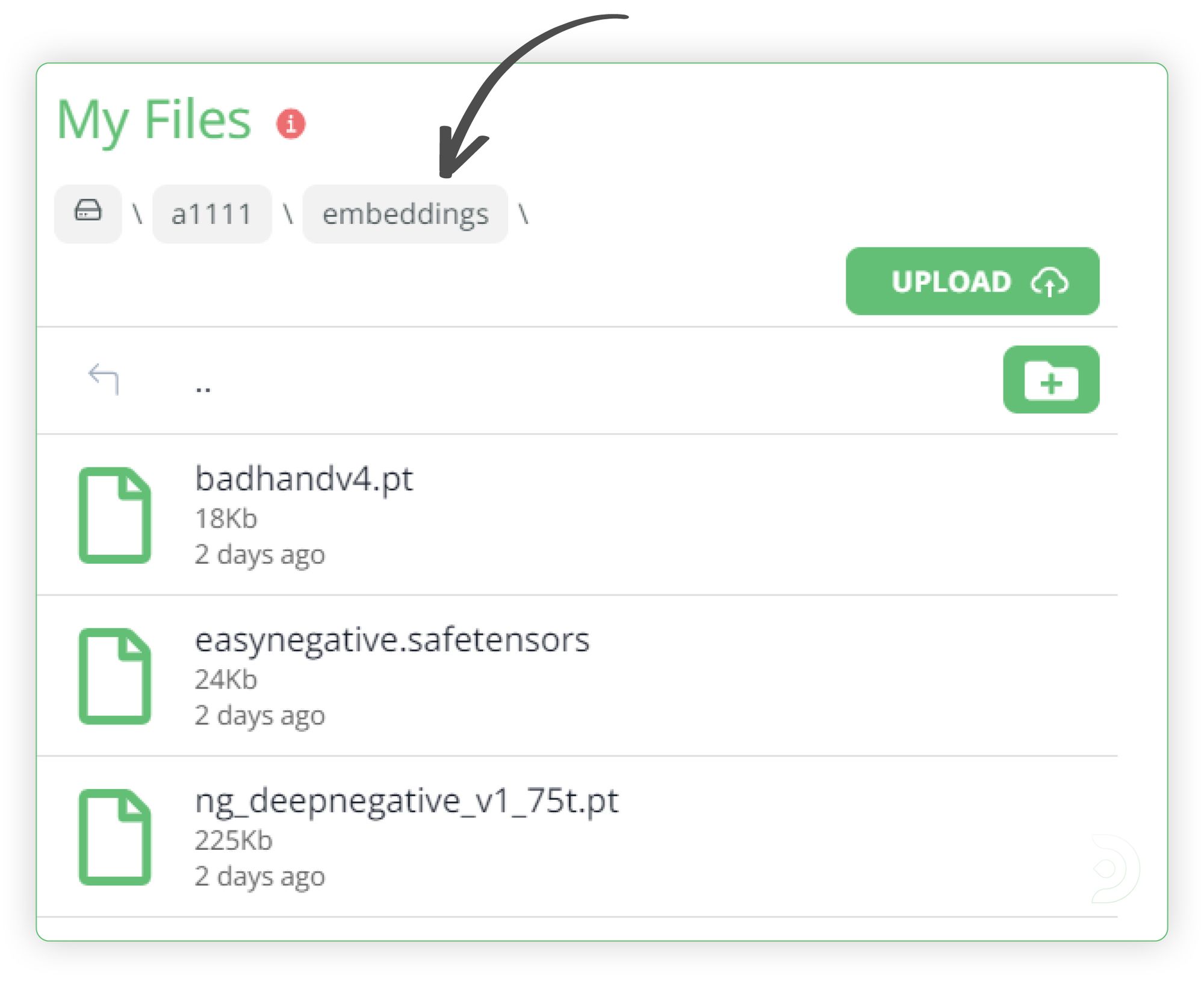Click the red info icon beside My Files
Image resolution: width=1204 pixels, height=1004 pixels.
pyautogui.click(x=291, y=124)
